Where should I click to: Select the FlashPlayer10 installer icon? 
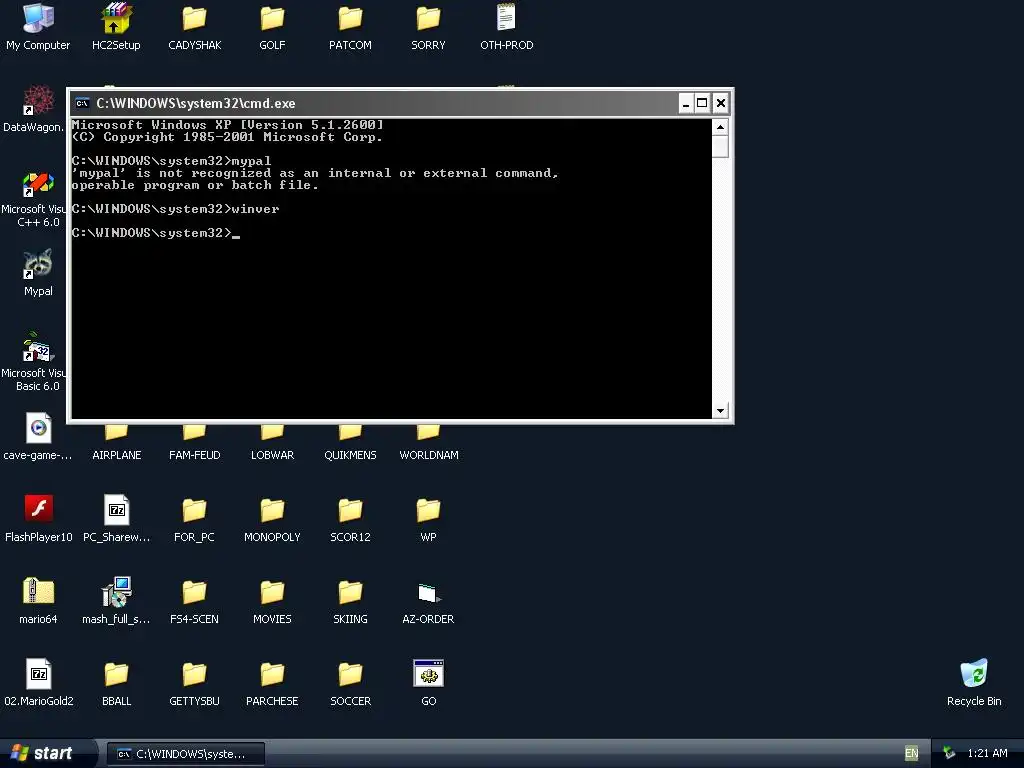tap(38, 509)
